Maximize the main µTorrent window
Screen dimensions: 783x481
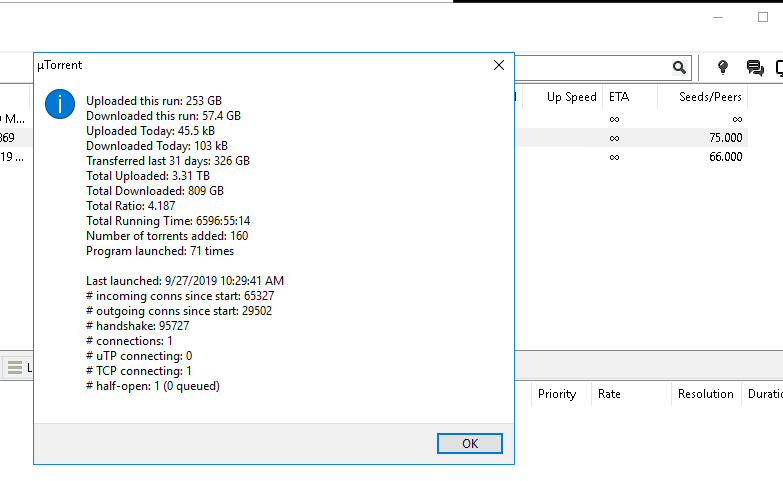tap(763, 17)
